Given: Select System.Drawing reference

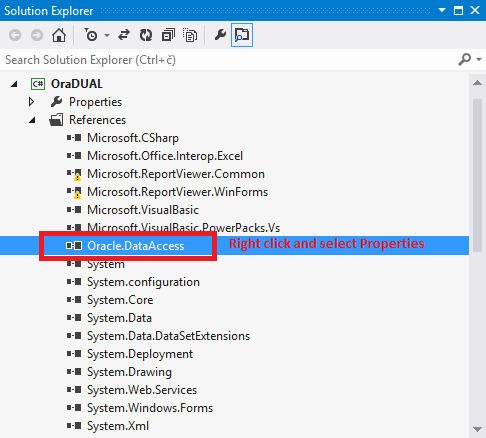Looking at the screenshot, I should tap(129, 372).
